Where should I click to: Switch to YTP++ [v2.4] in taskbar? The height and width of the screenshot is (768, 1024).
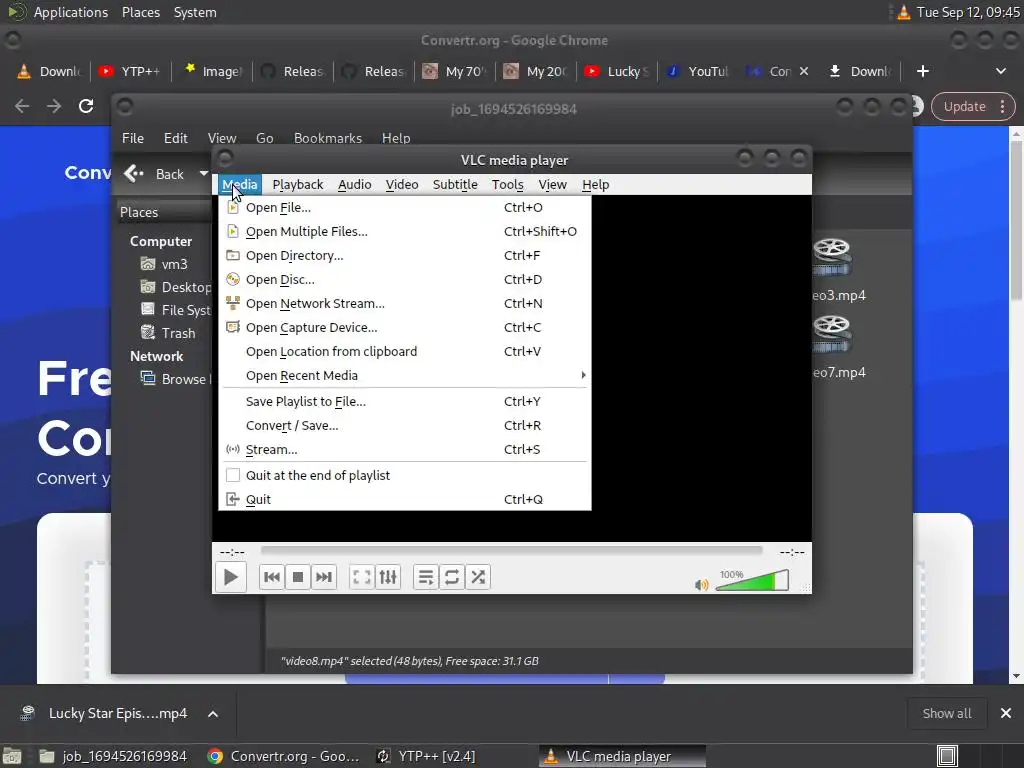point(427,756)
